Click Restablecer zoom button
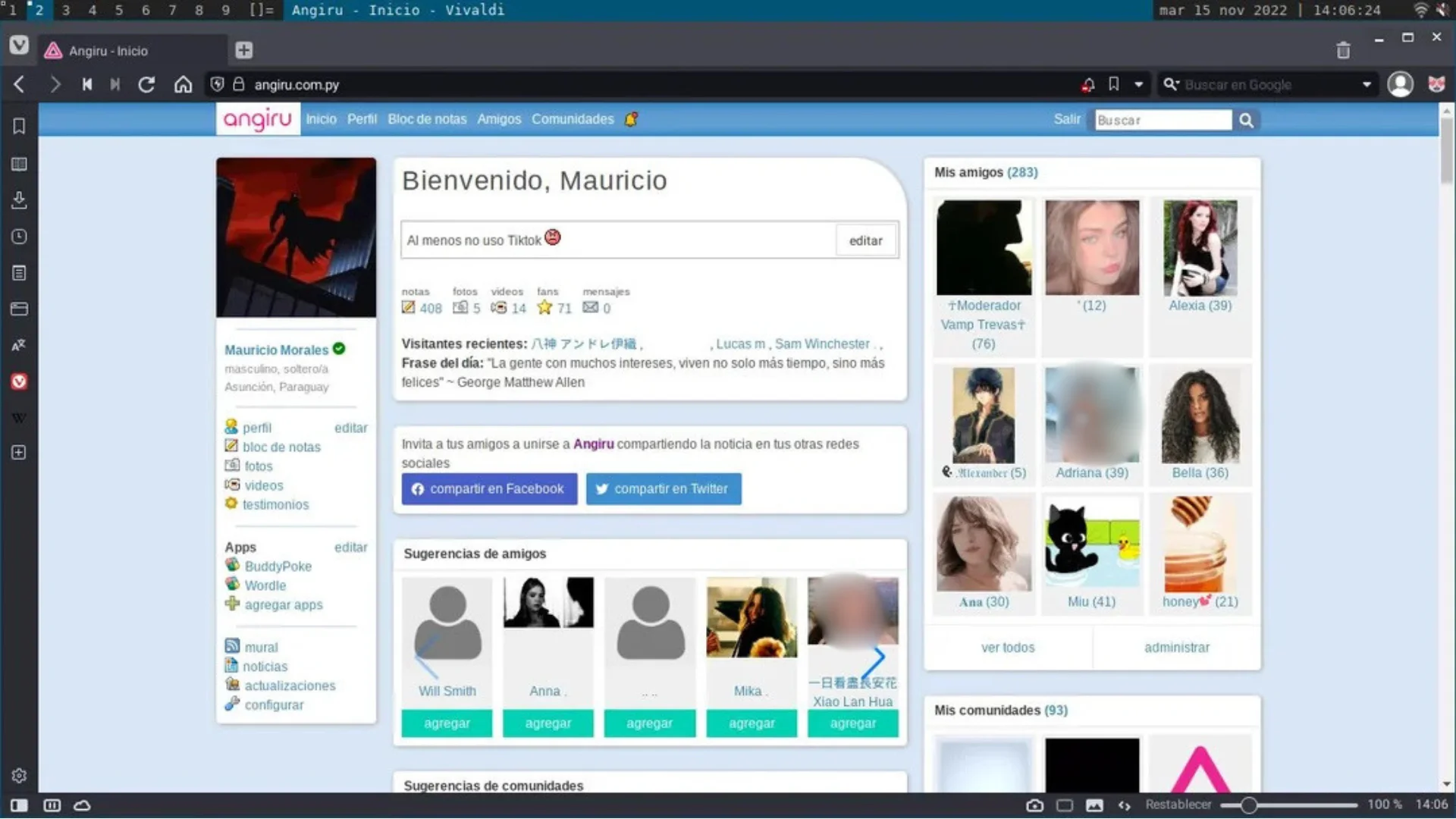 coord(1178,805)
